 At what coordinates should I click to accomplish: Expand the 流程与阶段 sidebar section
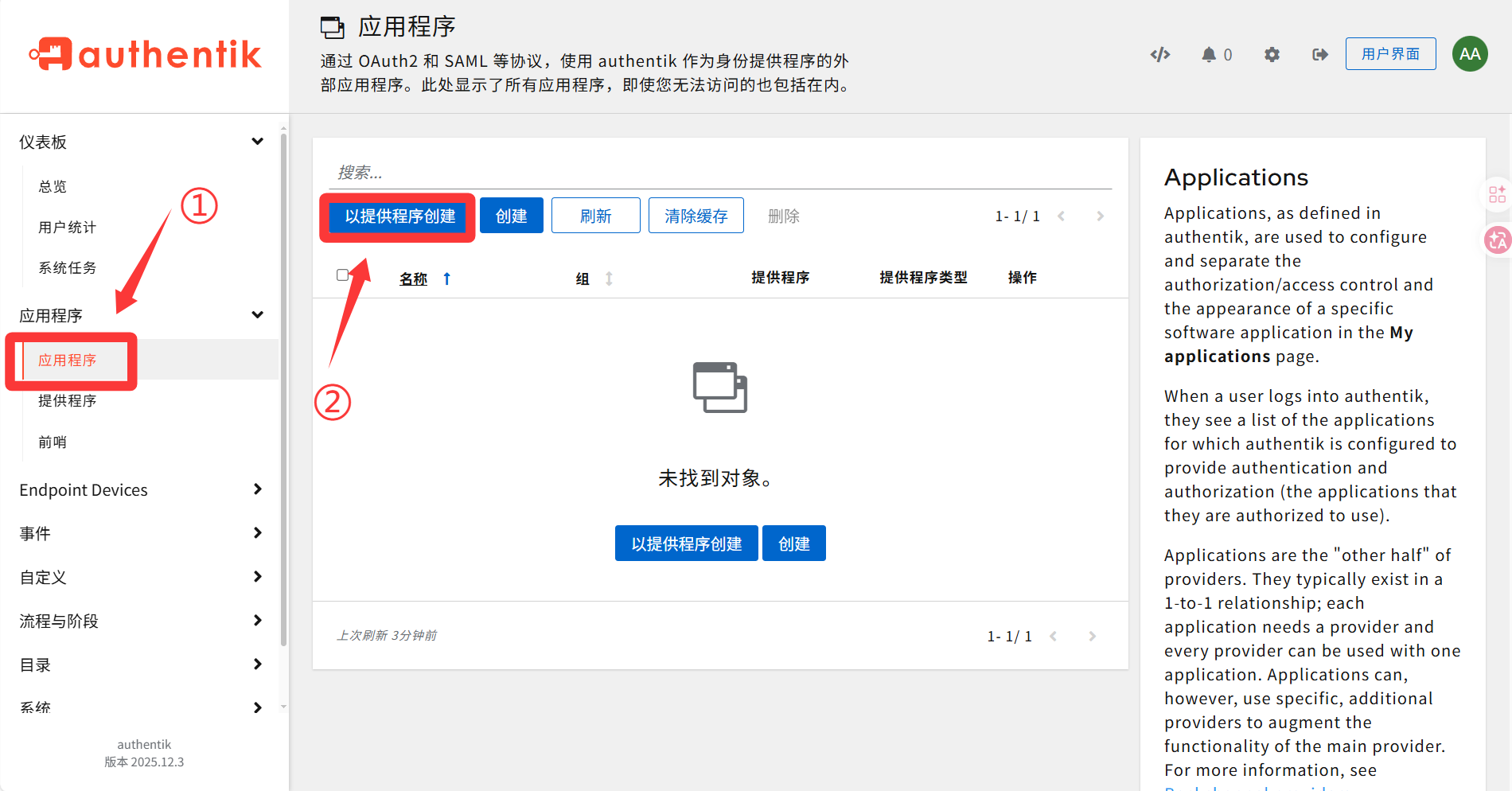pyautogui.click(x=257, y=620)
